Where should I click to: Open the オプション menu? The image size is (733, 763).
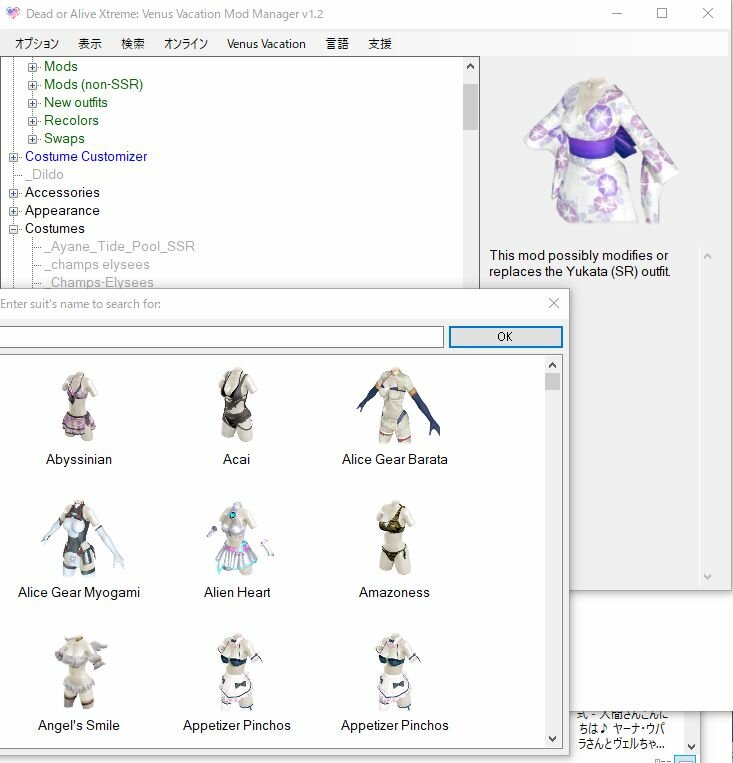37,44
